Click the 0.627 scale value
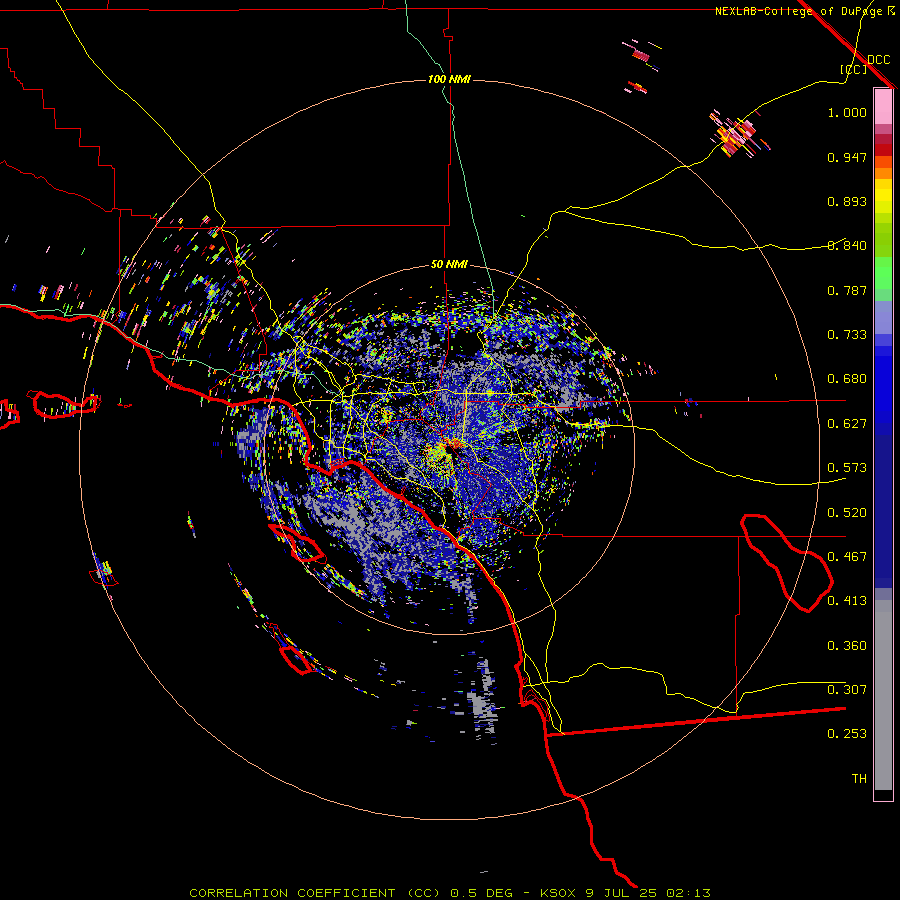This screenshot has height=900, width=900. tap(847, 424)
